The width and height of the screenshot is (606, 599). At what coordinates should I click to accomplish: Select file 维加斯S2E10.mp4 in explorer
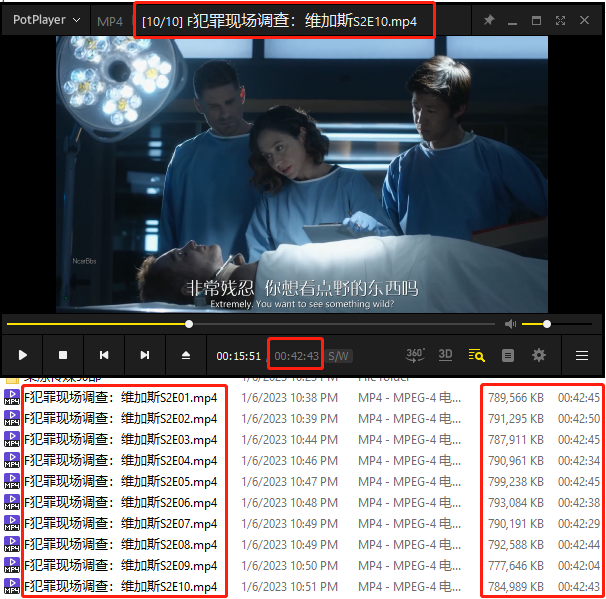pyautogui.click(x=121, y=587)
